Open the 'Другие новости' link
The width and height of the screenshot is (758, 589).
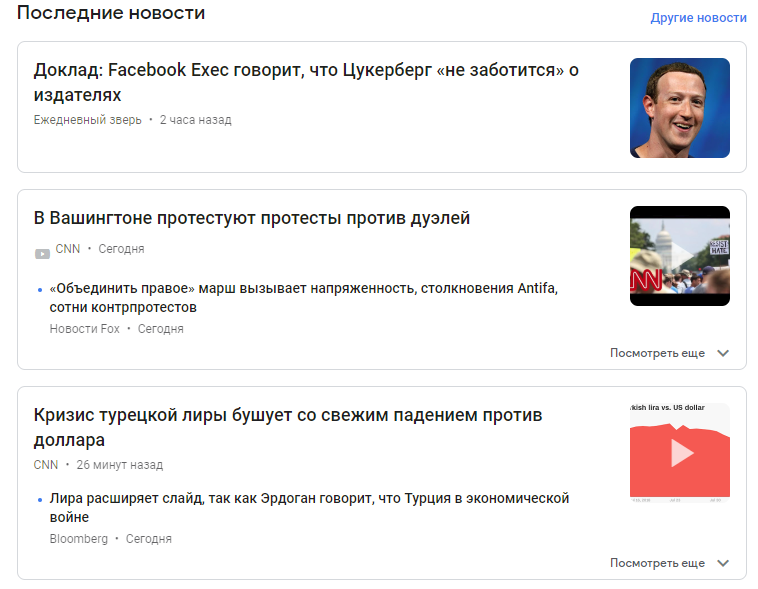click(x=698, y=18)
